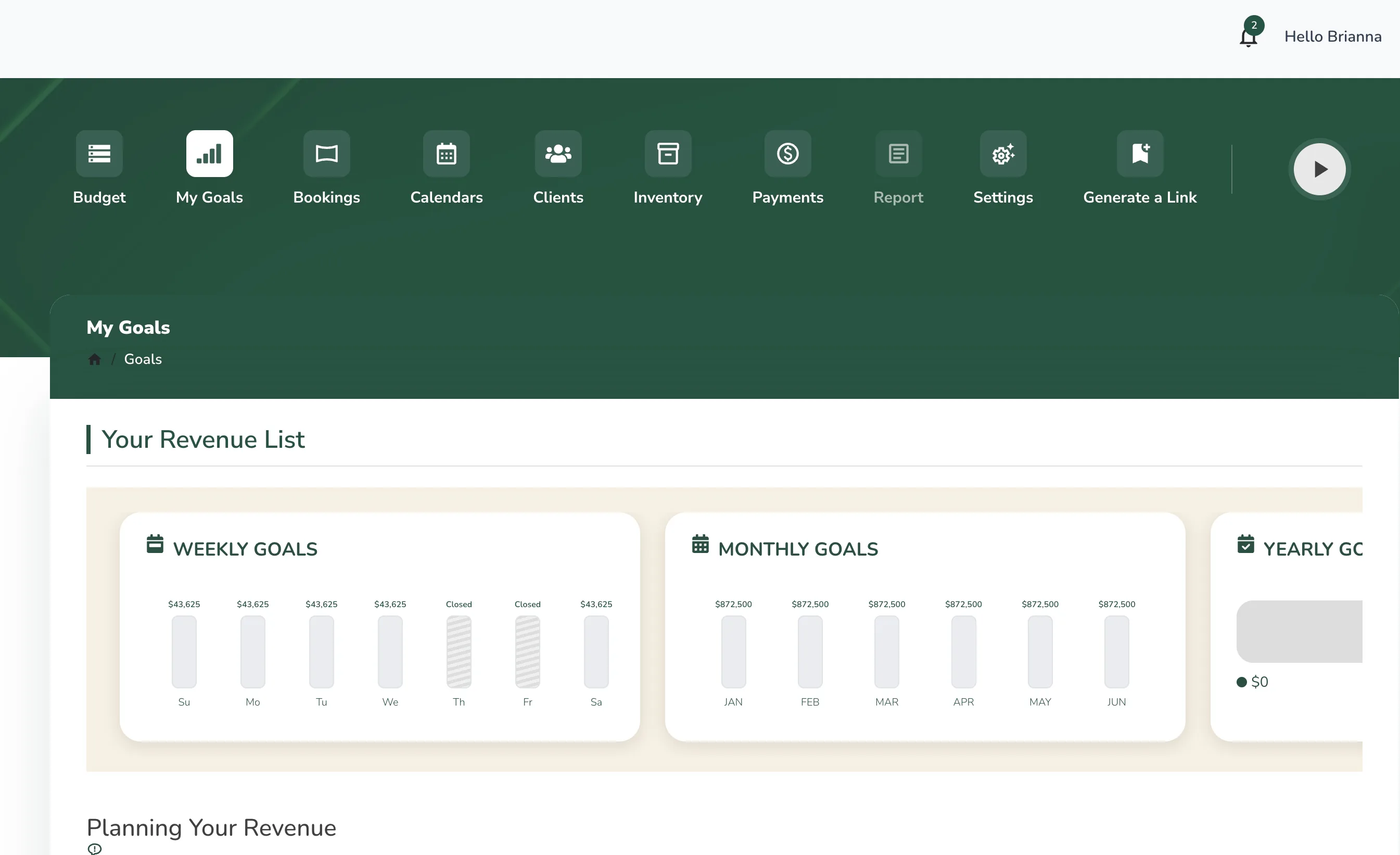Screen dimensions: 1400x855
Task: Open the notifications bell
Action: [1249, 37]
